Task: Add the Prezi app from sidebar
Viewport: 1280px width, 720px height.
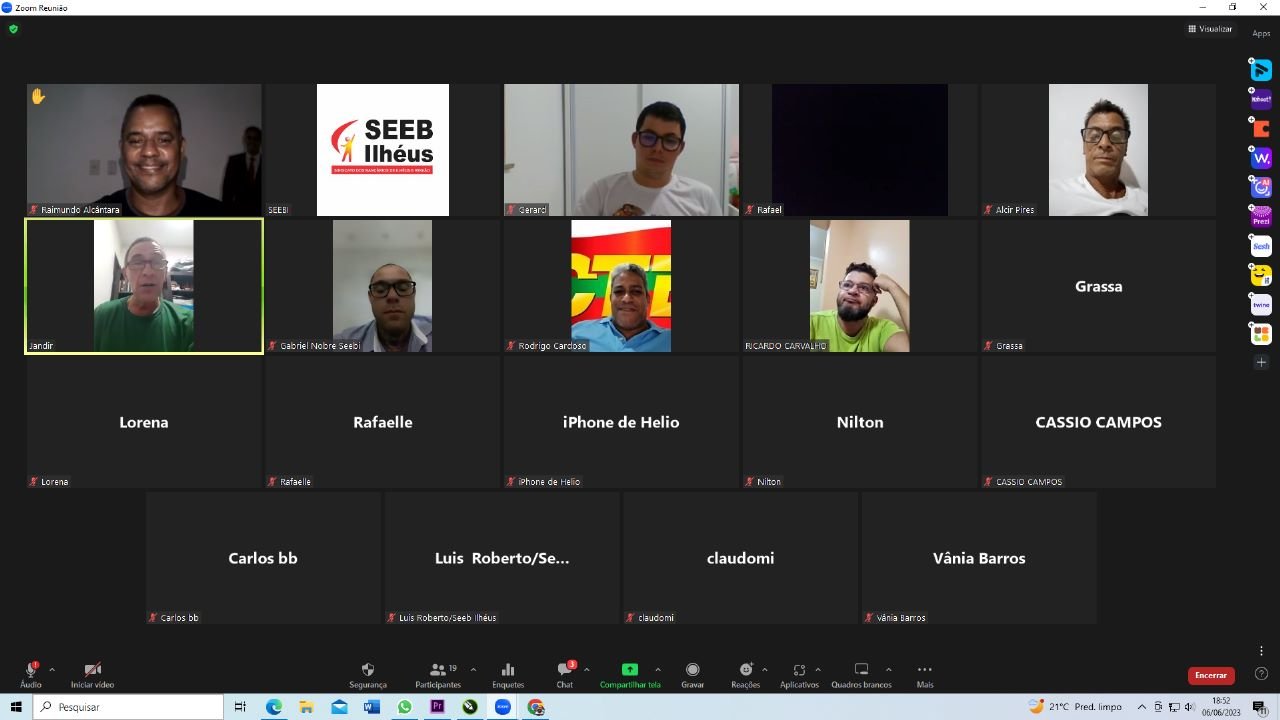Action: click(1261, 216)
